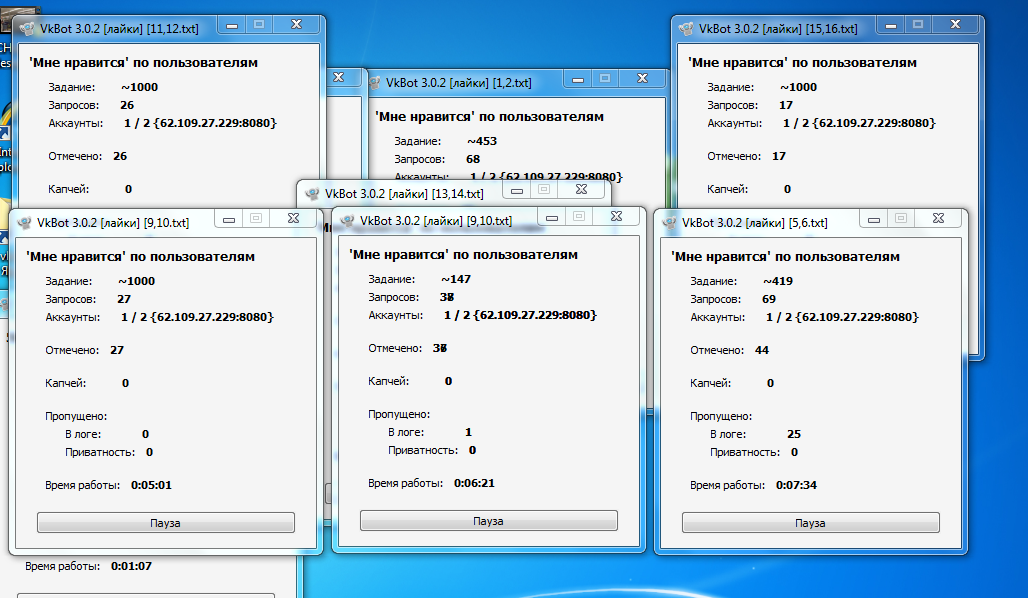Minimize the 13,14.txt VkBot window
Viewport: 1028px width, 598px height.
click(x=517, y=190)
